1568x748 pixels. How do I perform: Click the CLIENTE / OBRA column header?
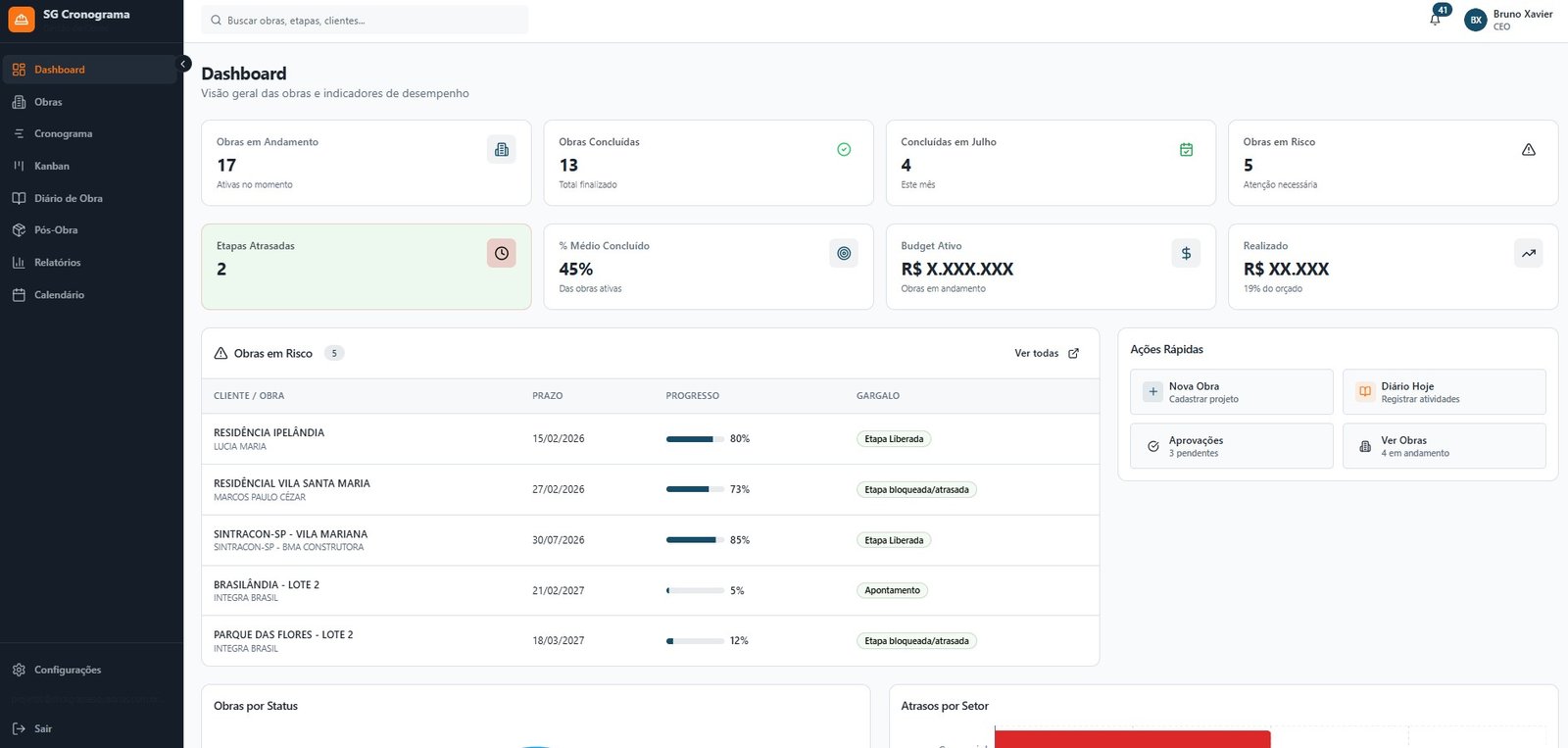[249, 396]
